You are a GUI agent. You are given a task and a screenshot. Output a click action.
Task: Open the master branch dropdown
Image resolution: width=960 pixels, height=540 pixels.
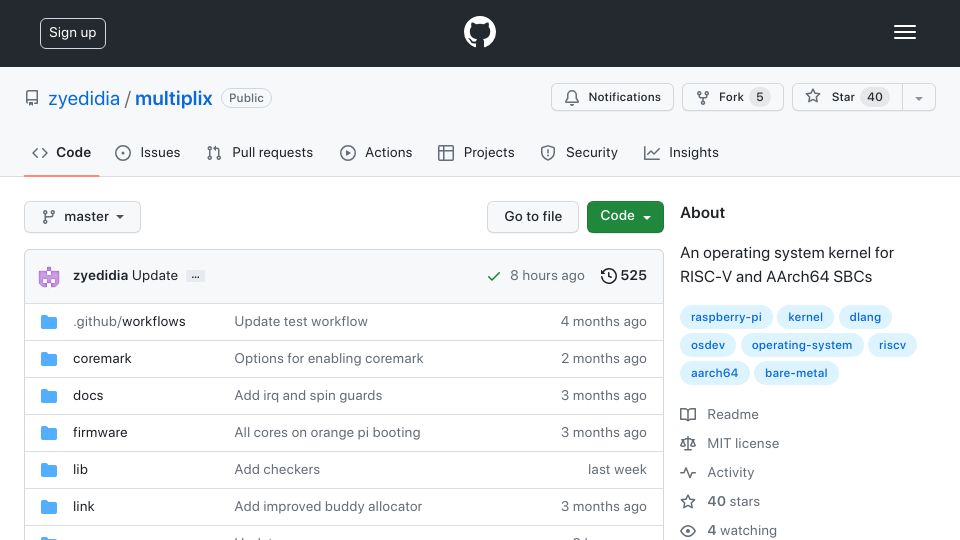coord(83,217)
